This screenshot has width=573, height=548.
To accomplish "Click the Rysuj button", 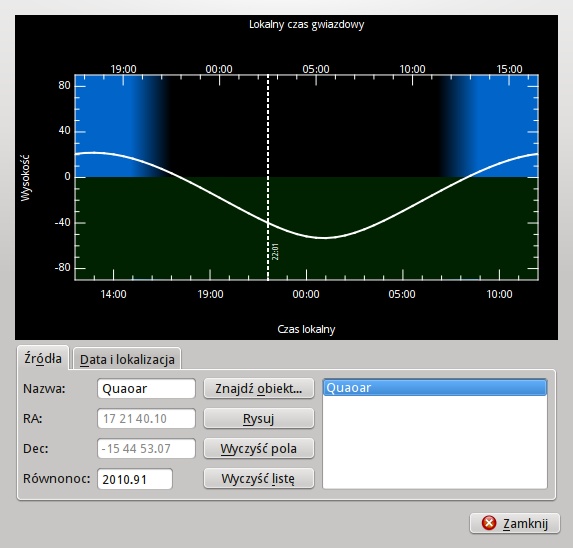I will [x=259, y=418].
